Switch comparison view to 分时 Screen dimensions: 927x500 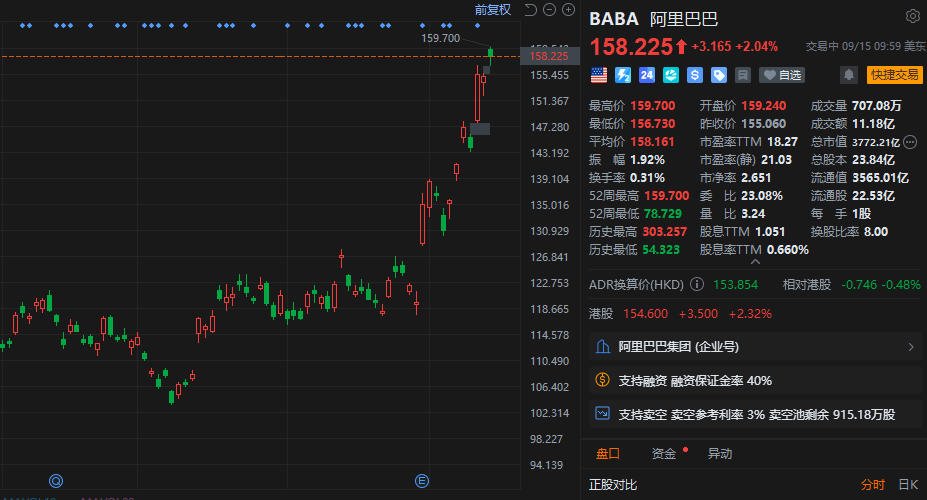coord(872,485)
